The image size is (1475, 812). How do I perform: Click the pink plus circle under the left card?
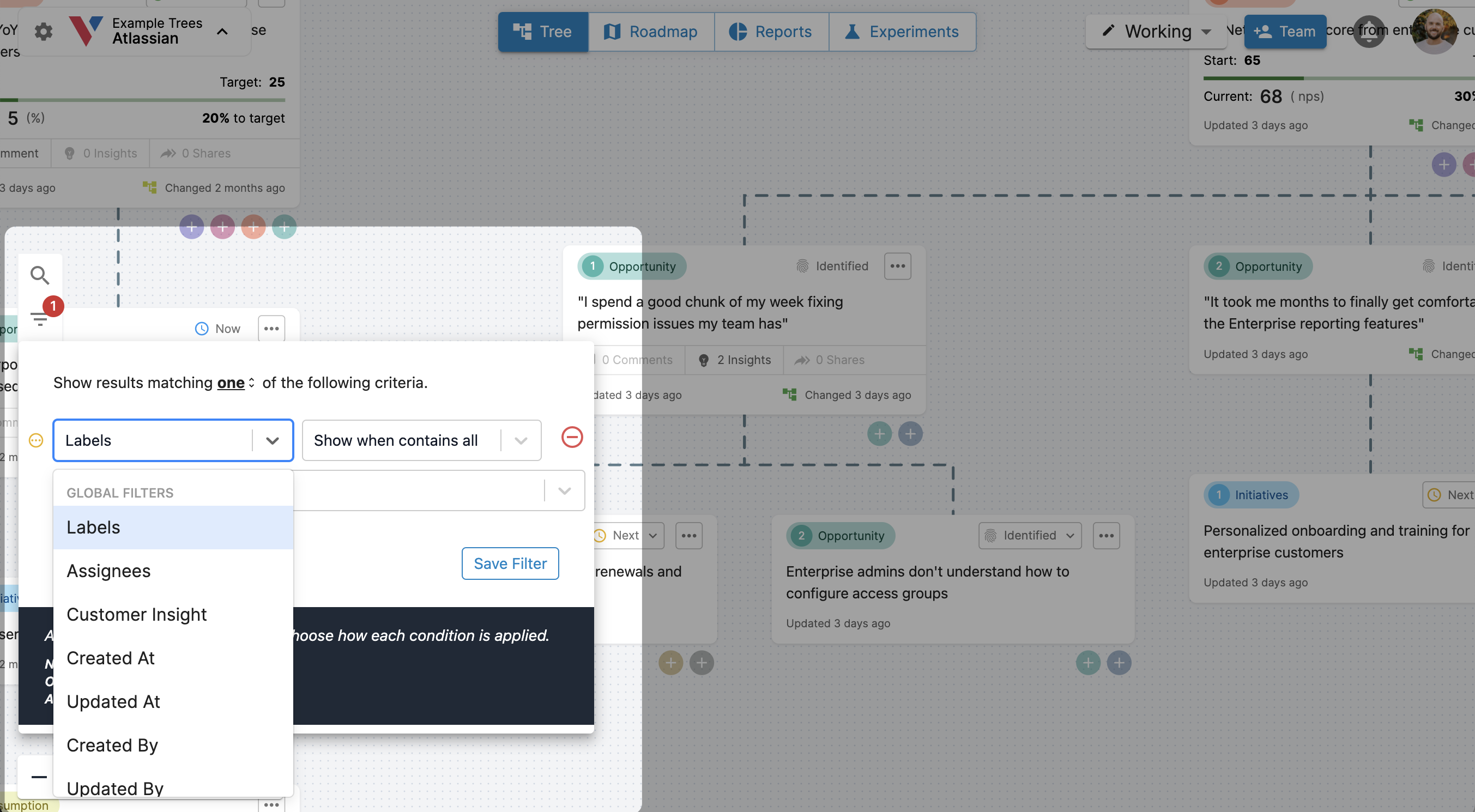[223, 227]
